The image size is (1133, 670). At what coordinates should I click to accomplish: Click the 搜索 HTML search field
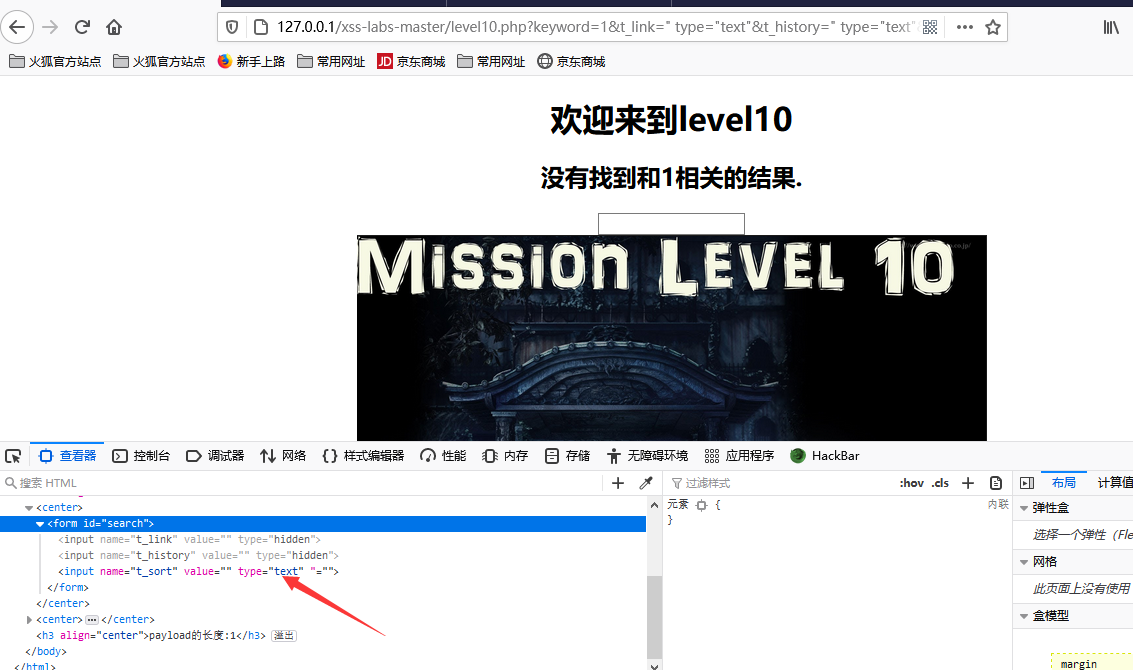302,483
